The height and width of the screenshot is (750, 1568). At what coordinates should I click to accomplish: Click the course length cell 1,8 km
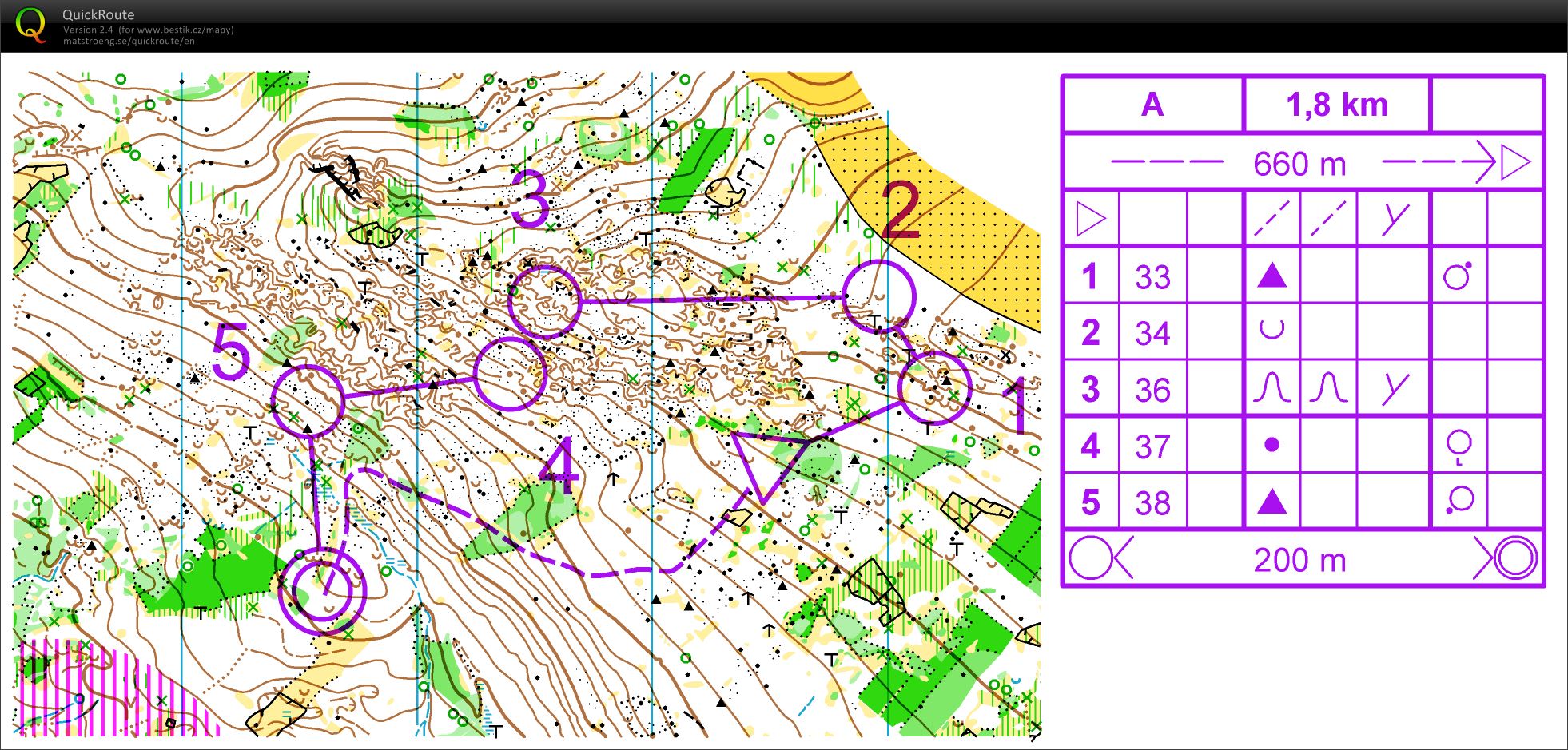[x=1336, y=105]
